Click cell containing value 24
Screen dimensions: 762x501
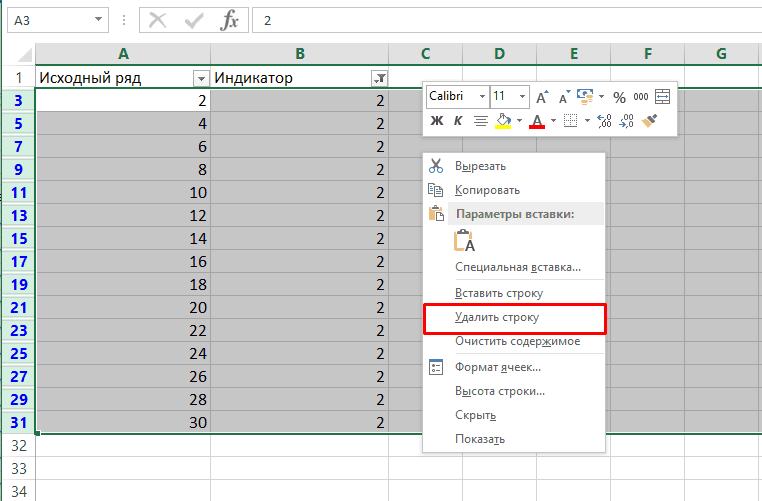pos(123,353)
